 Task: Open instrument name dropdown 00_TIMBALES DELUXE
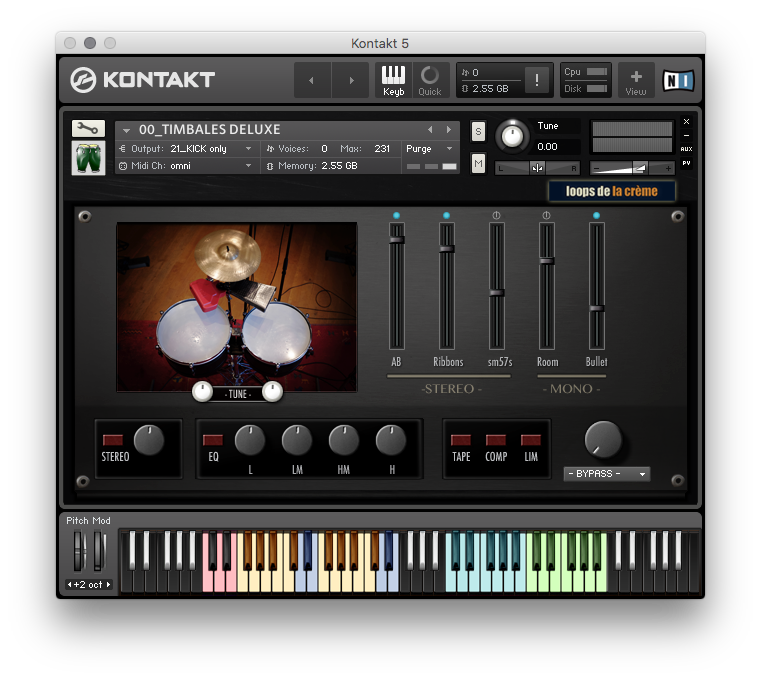point(126,130)
